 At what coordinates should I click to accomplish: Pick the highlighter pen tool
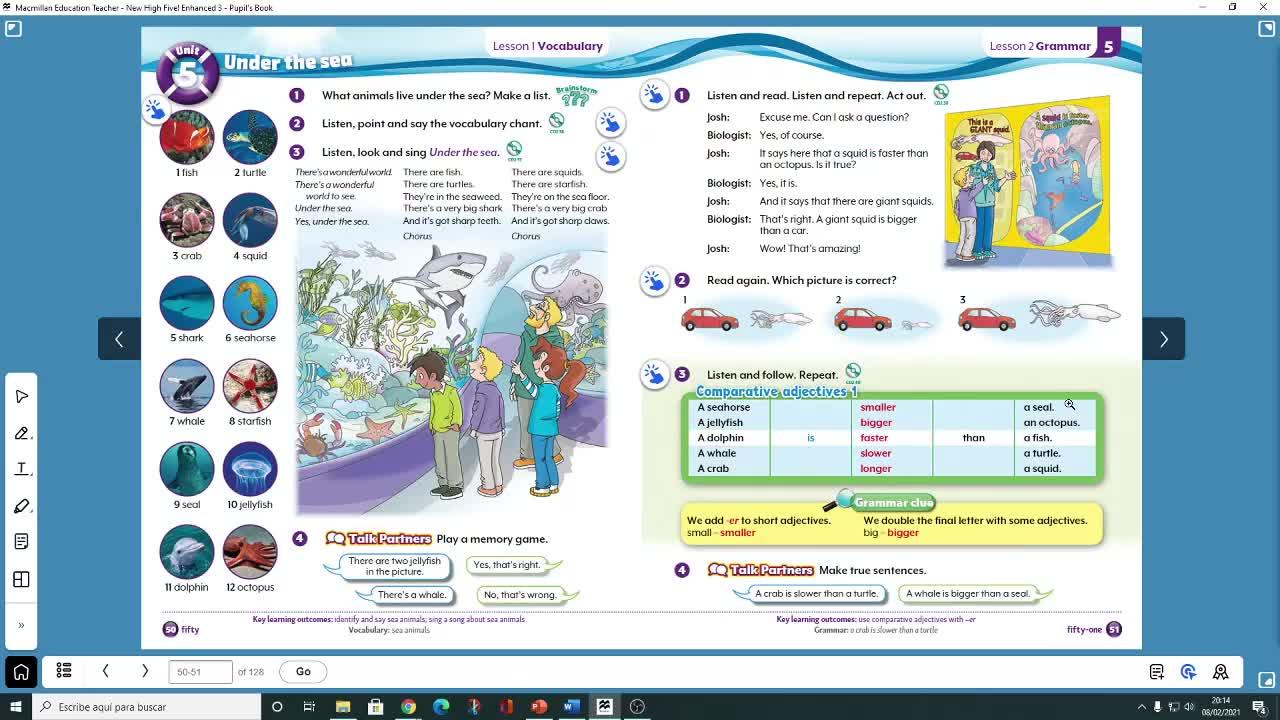pos(21,506)
